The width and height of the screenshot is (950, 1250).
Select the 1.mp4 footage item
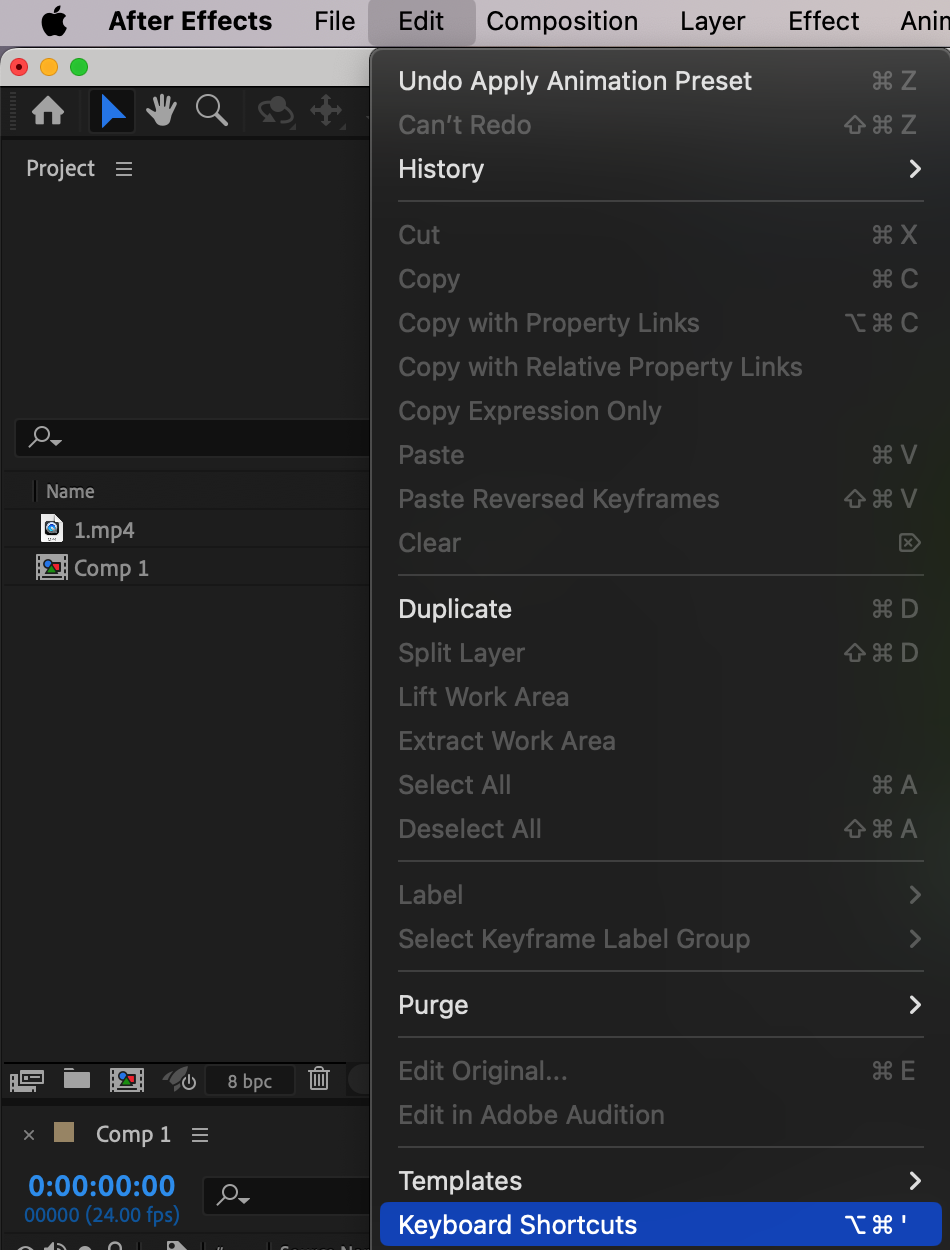104,530
